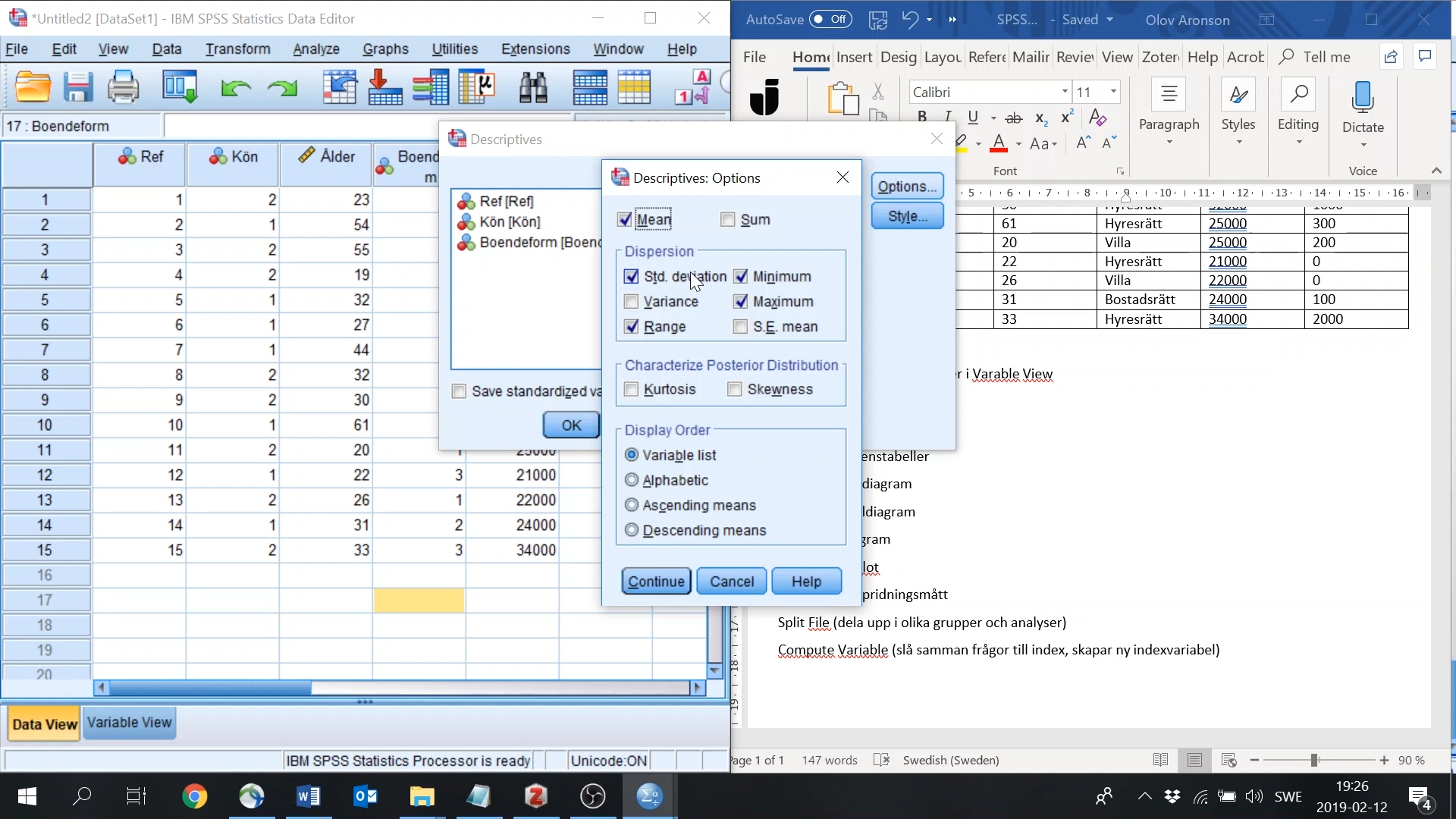Toggle Word AutoSave switch
Viewport: 1456px width, 819px height.
(x=830, y=20)
